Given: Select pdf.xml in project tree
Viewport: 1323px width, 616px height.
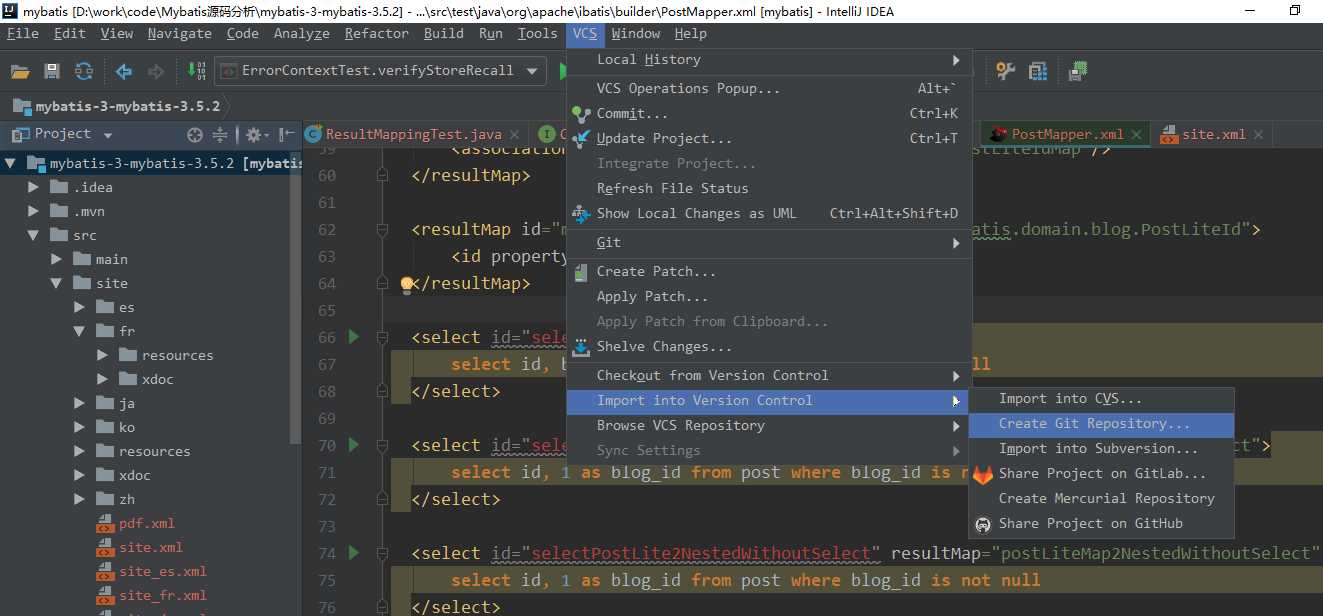Looking at the screenshot, I should (147, 523).
